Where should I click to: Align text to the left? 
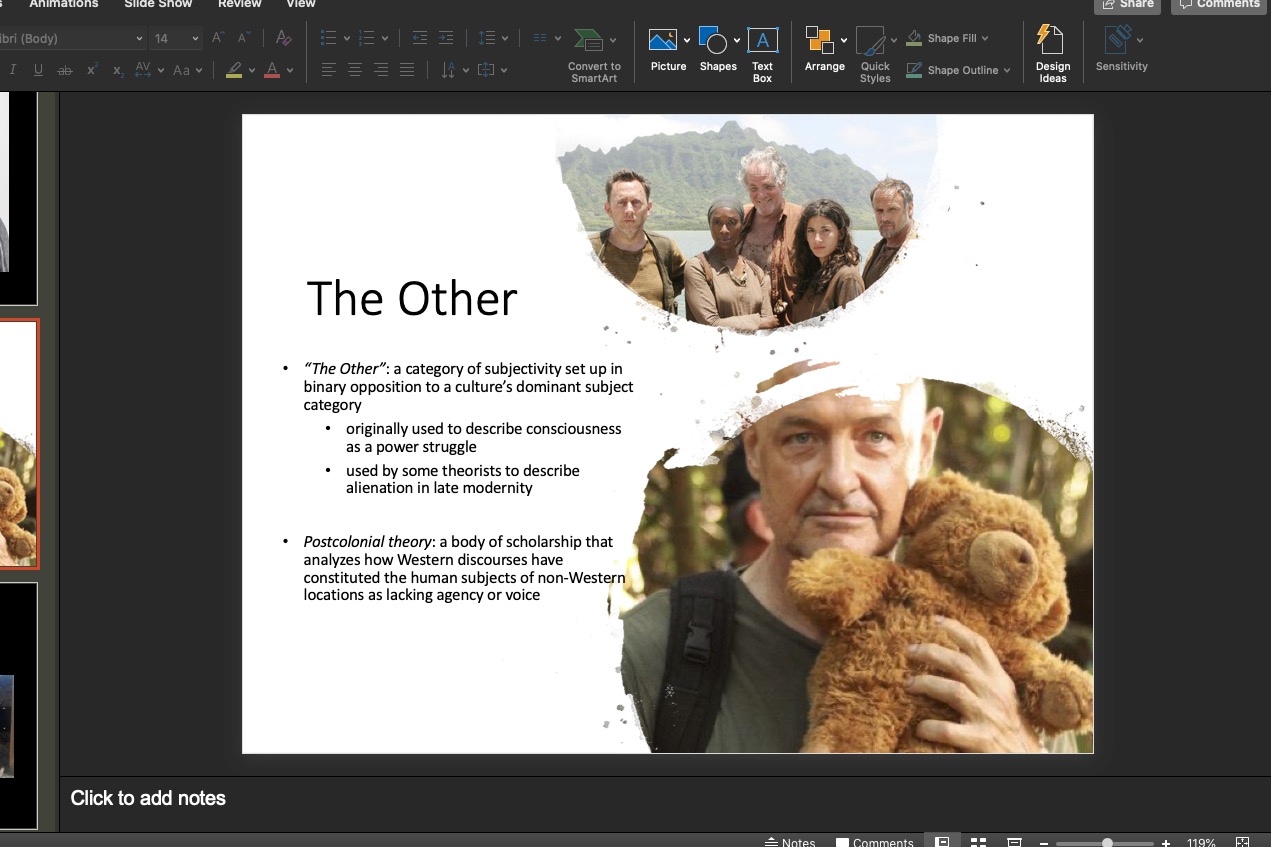tap(328, 70)
